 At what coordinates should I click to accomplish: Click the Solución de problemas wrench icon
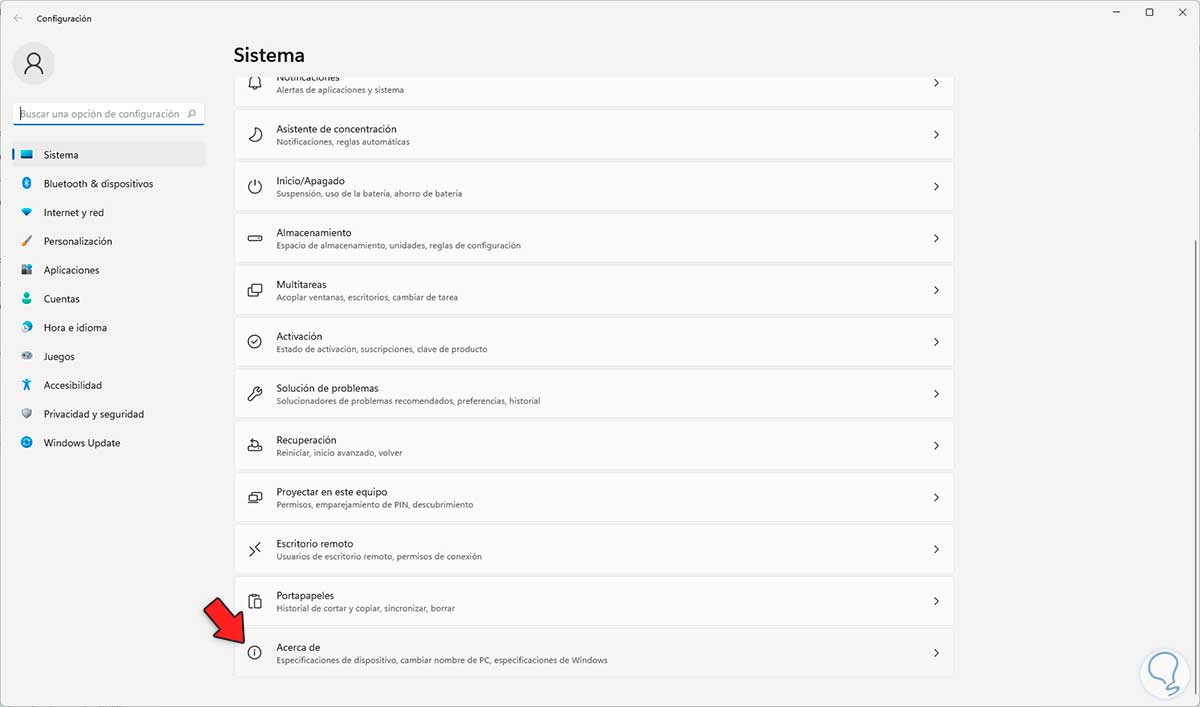[x=255, y=394]
